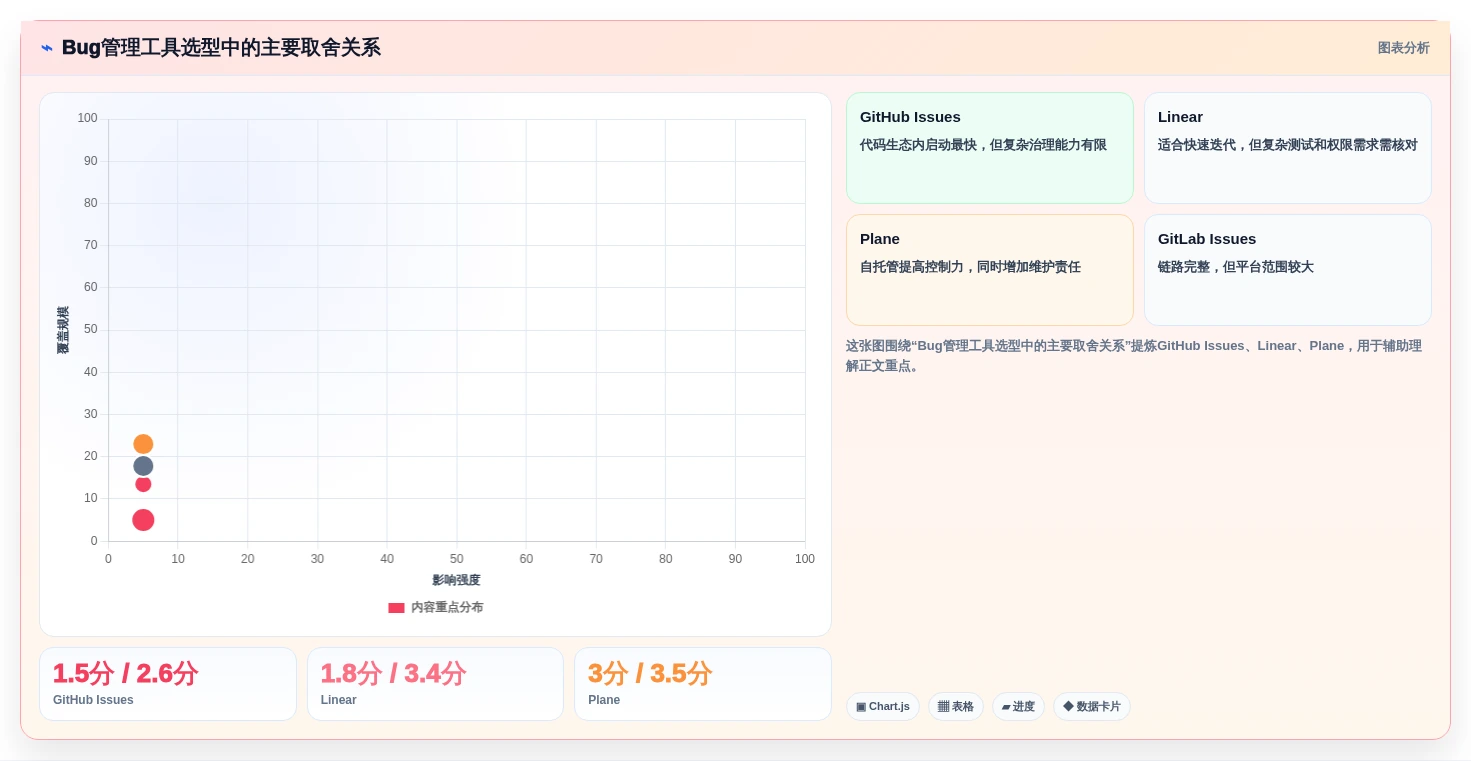Image resolution: width=1471 pixels, height=761 pixels.
Task: Select the 表格 tag
Action: [955, 706]
